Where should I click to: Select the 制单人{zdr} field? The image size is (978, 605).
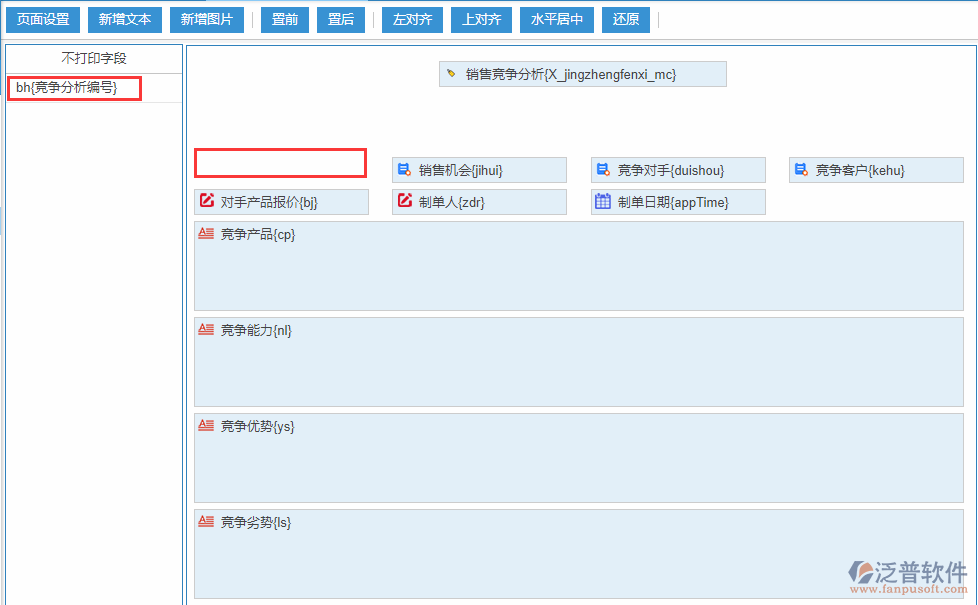point(479,202)
